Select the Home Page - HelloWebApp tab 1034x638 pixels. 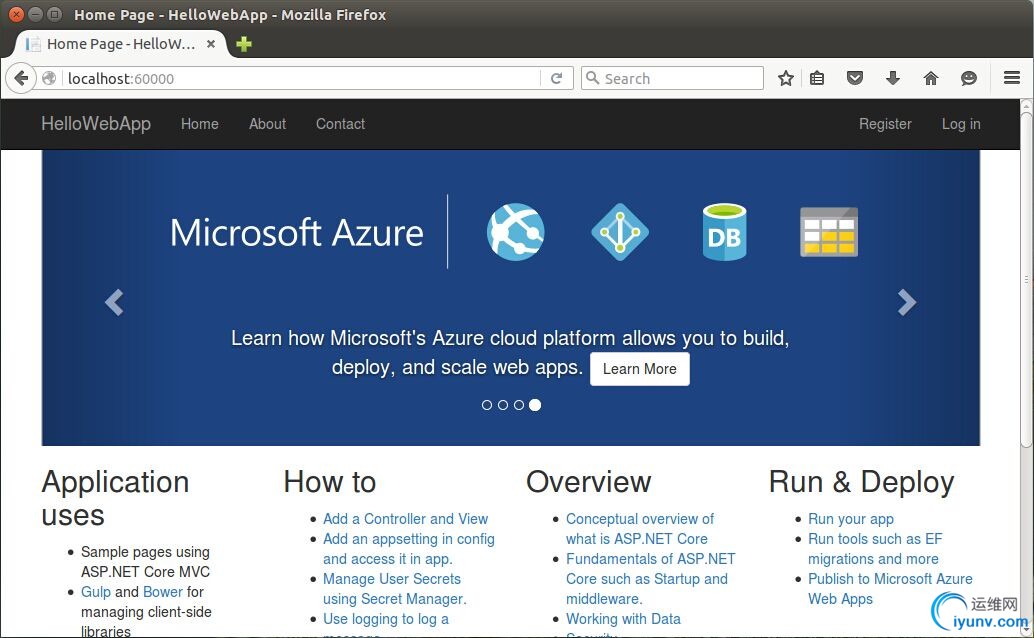[x=121, y=44]
